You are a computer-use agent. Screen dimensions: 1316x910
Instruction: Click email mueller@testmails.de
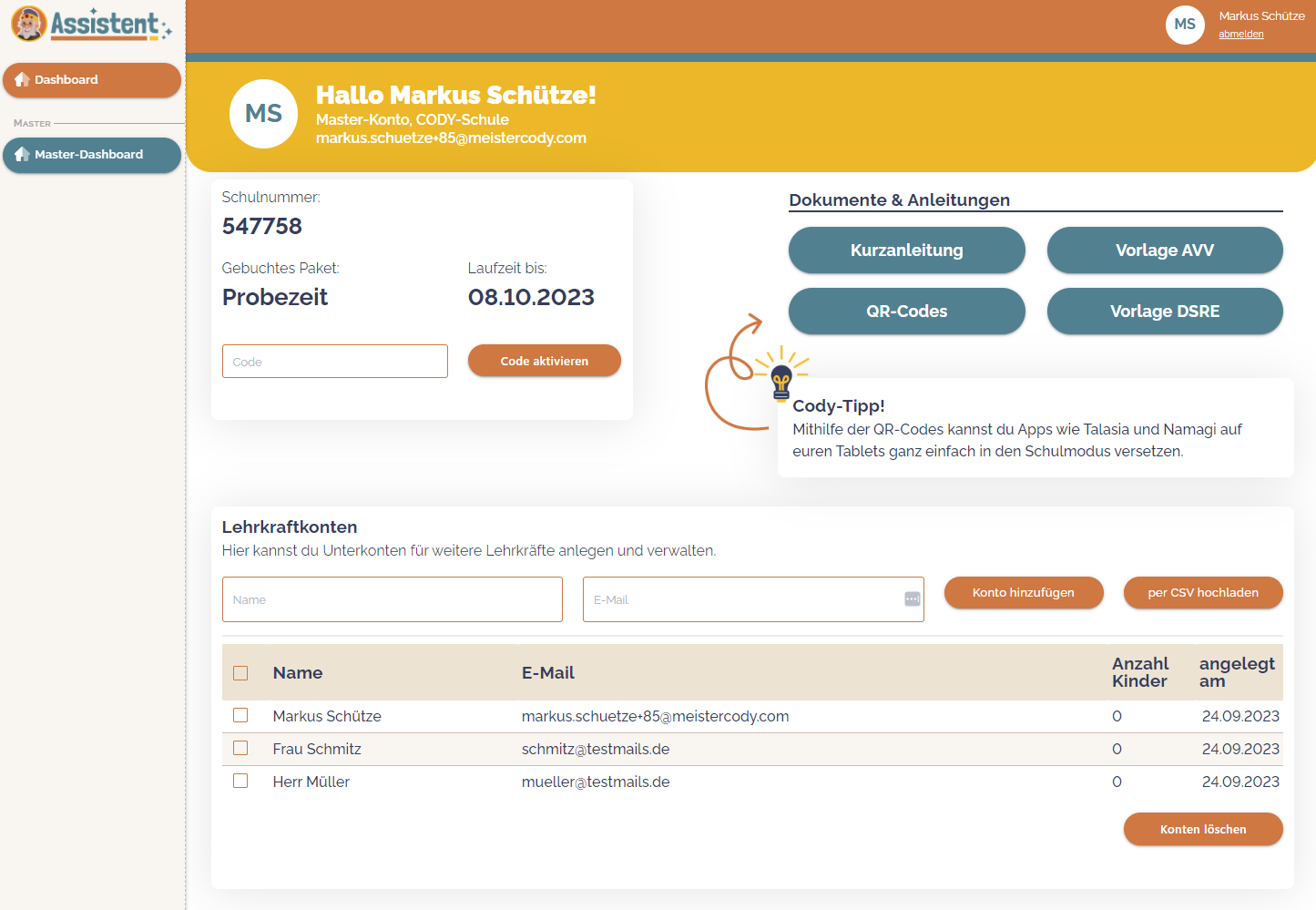click(596, 782)
